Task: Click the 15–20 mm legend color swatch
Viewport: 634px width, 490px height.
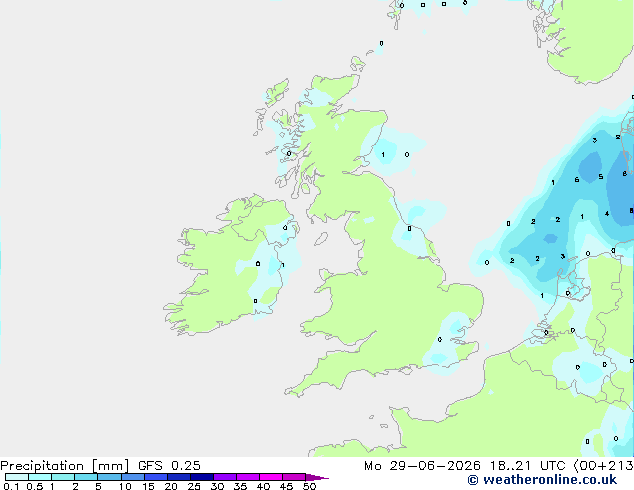Action: point(156,477)
